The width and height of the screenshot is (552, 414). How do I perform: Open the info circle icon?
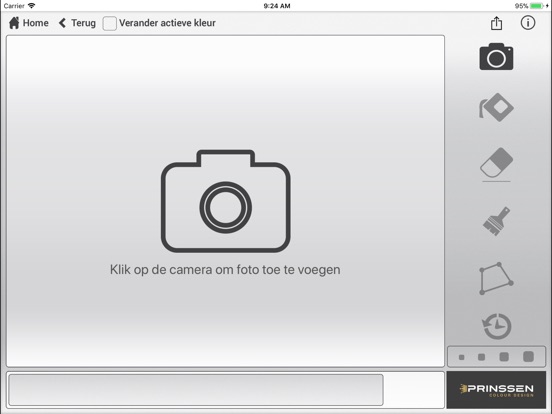(x=528, y=23)
